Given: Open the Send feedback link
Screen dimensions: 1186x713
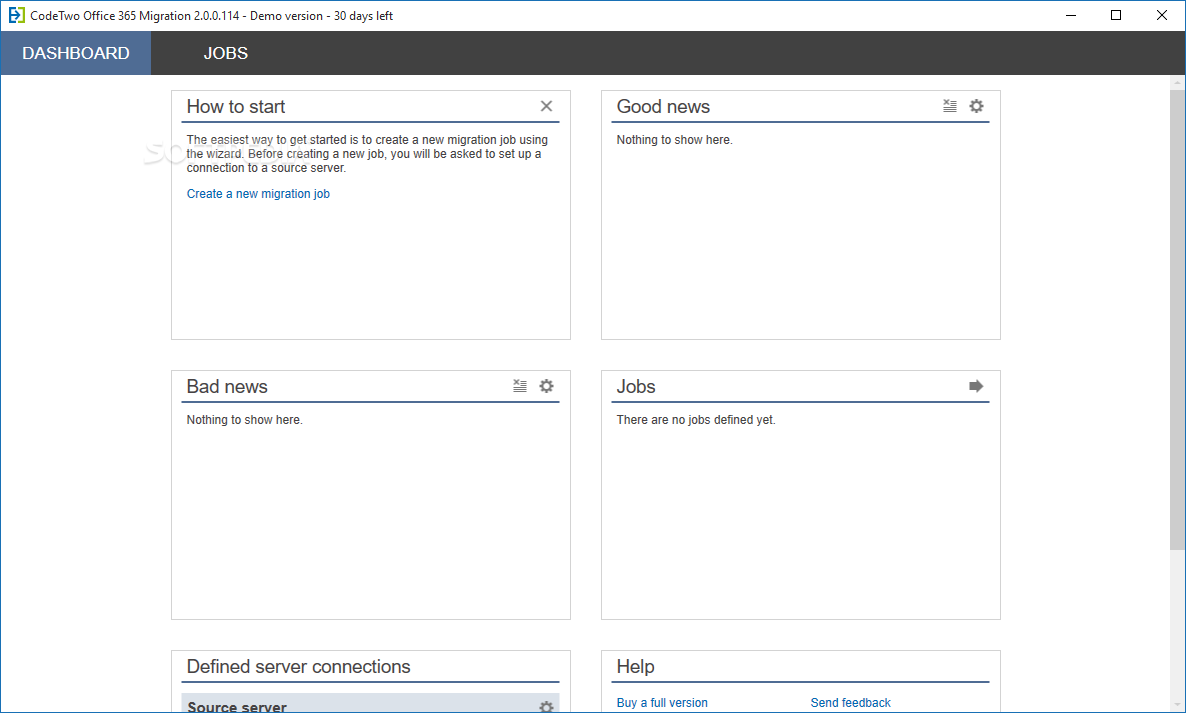Looking at the screenshot, I should pos(850,702).
